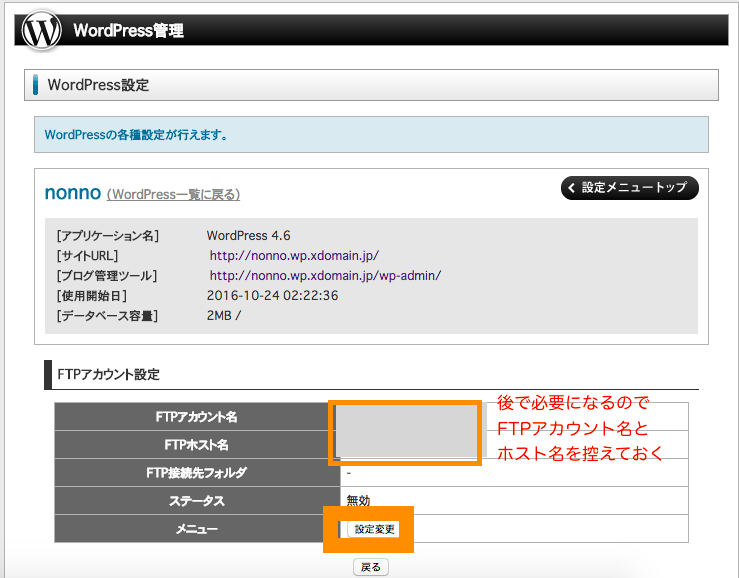
Task: Select the start date 2016-10-24 02:22:36
Action: point(272,296)
